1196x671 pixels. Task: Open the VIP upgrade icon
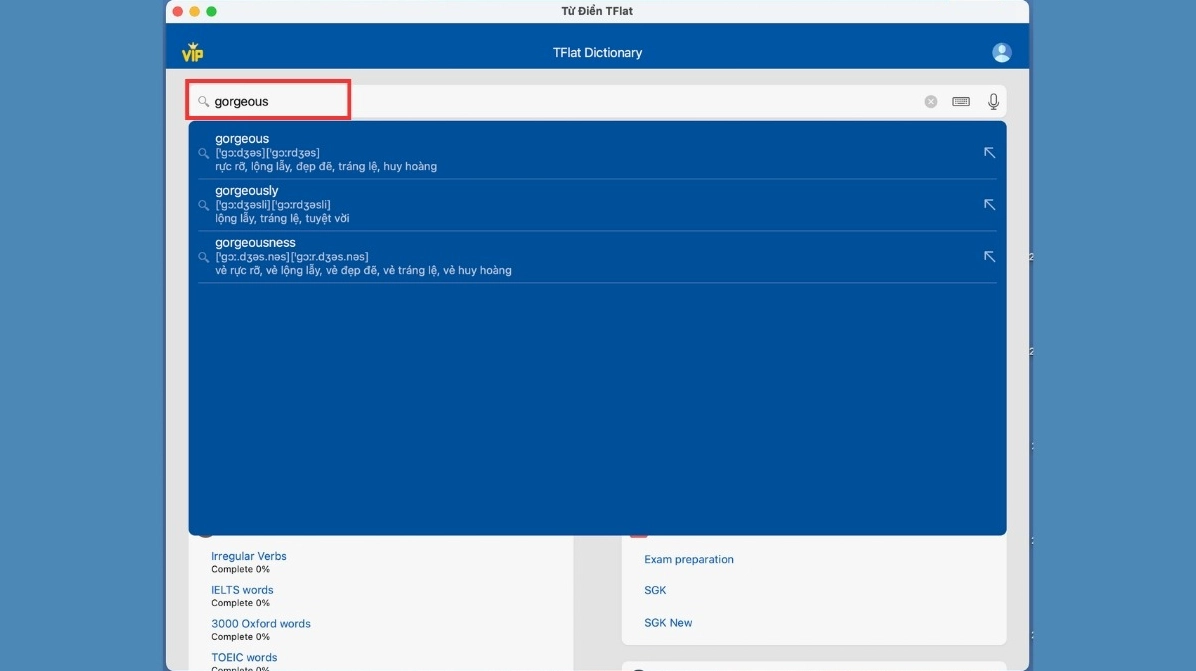click(x=192, y=51)
